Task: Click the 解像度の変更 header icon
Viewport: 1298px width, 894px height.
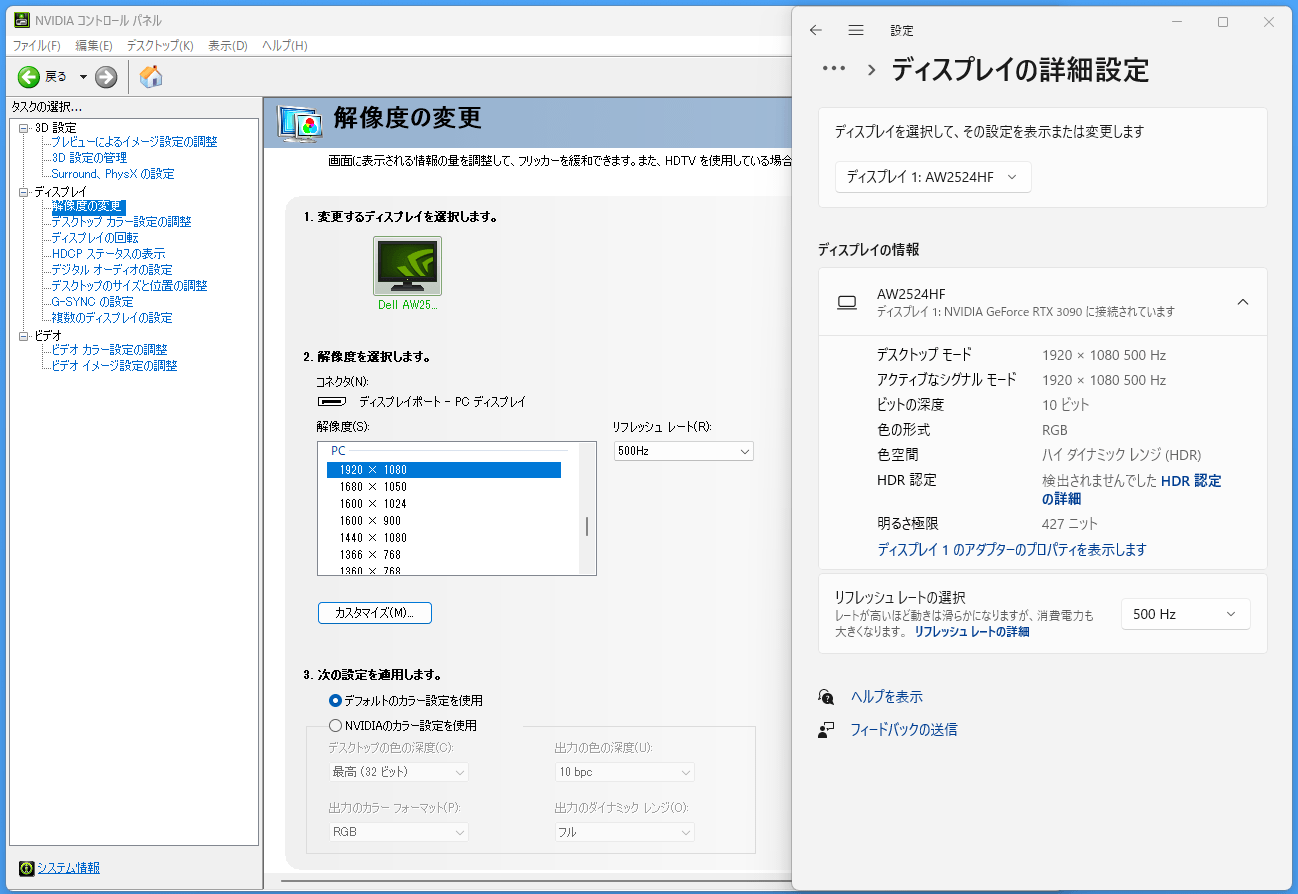Action: coord(299,122)
